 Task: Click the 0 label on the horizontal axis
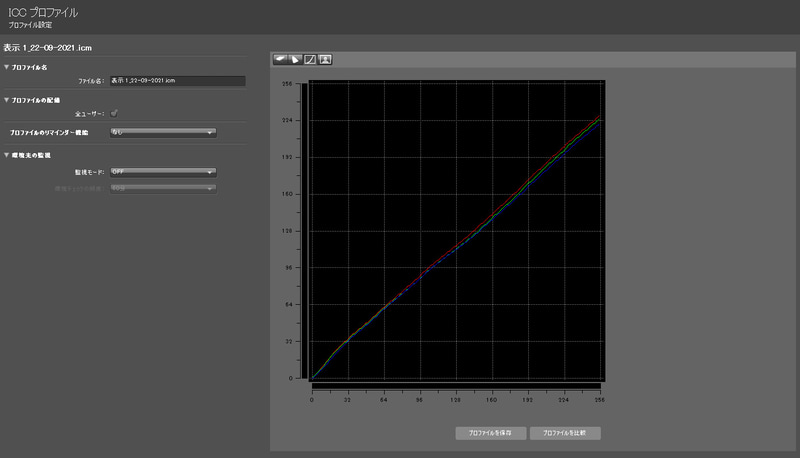click(312, 400)
